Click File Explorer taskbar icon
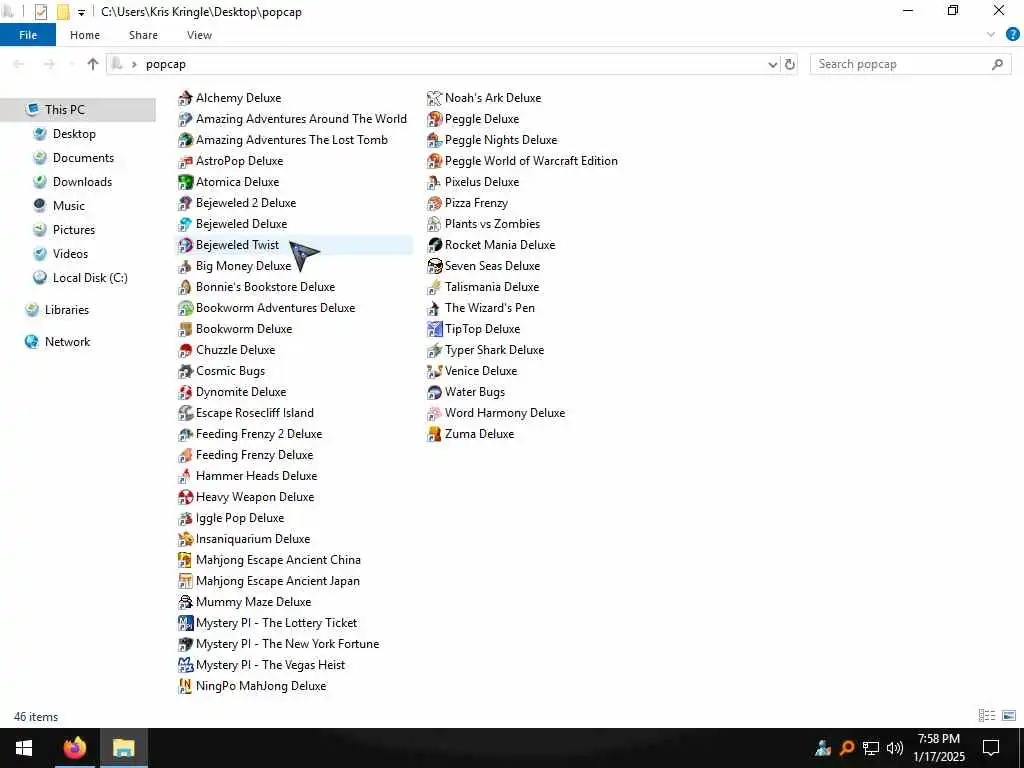The width and height of the screenshot is (1024, 768). pyautogui.click(x=123, y=748)
